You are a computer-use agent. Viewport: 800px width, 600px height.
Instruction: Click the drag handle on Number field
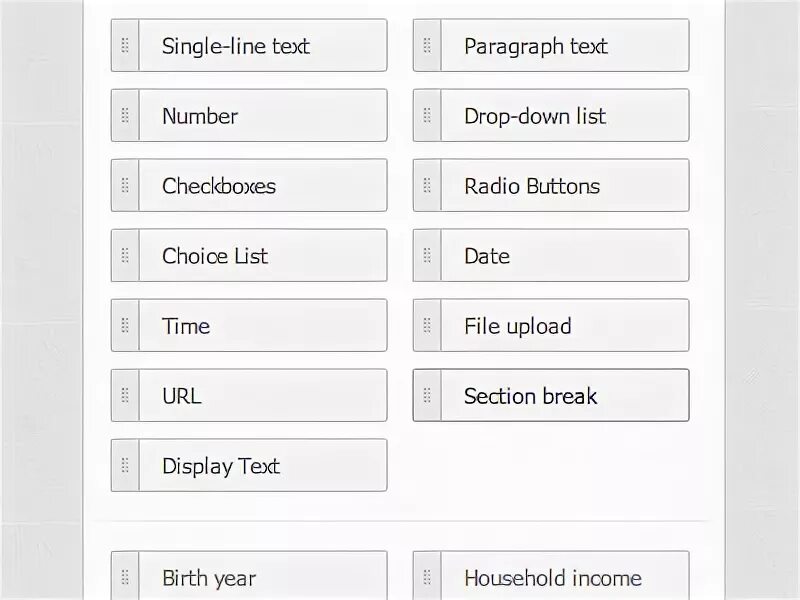tap(125, 116)
